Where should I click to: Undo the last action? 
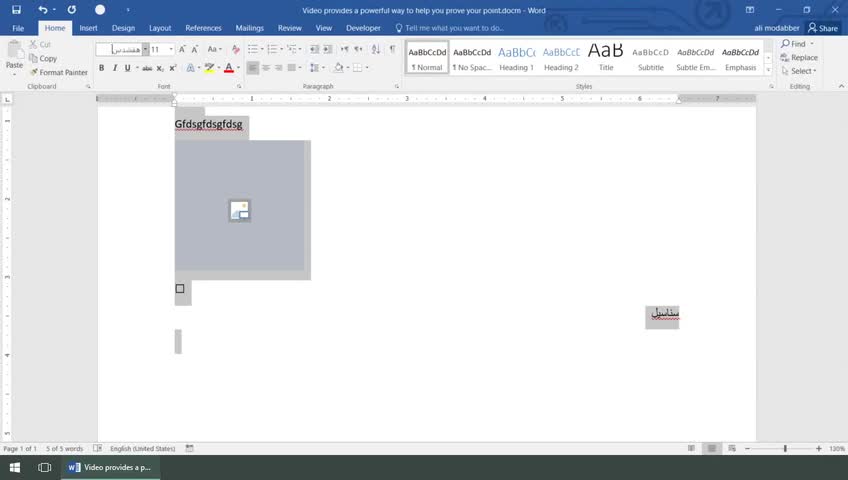tap(43, 10)
